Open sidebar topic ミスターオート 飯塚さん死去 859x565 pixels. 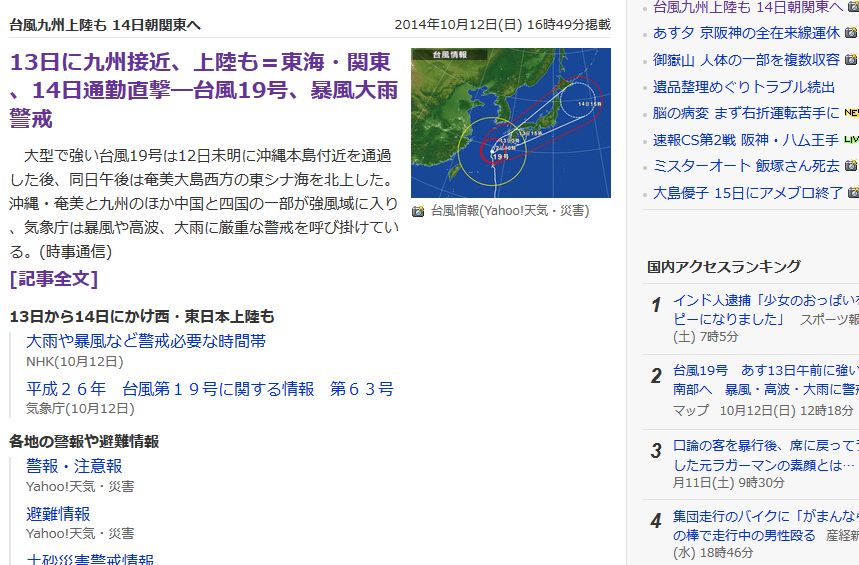click(746, 166)
